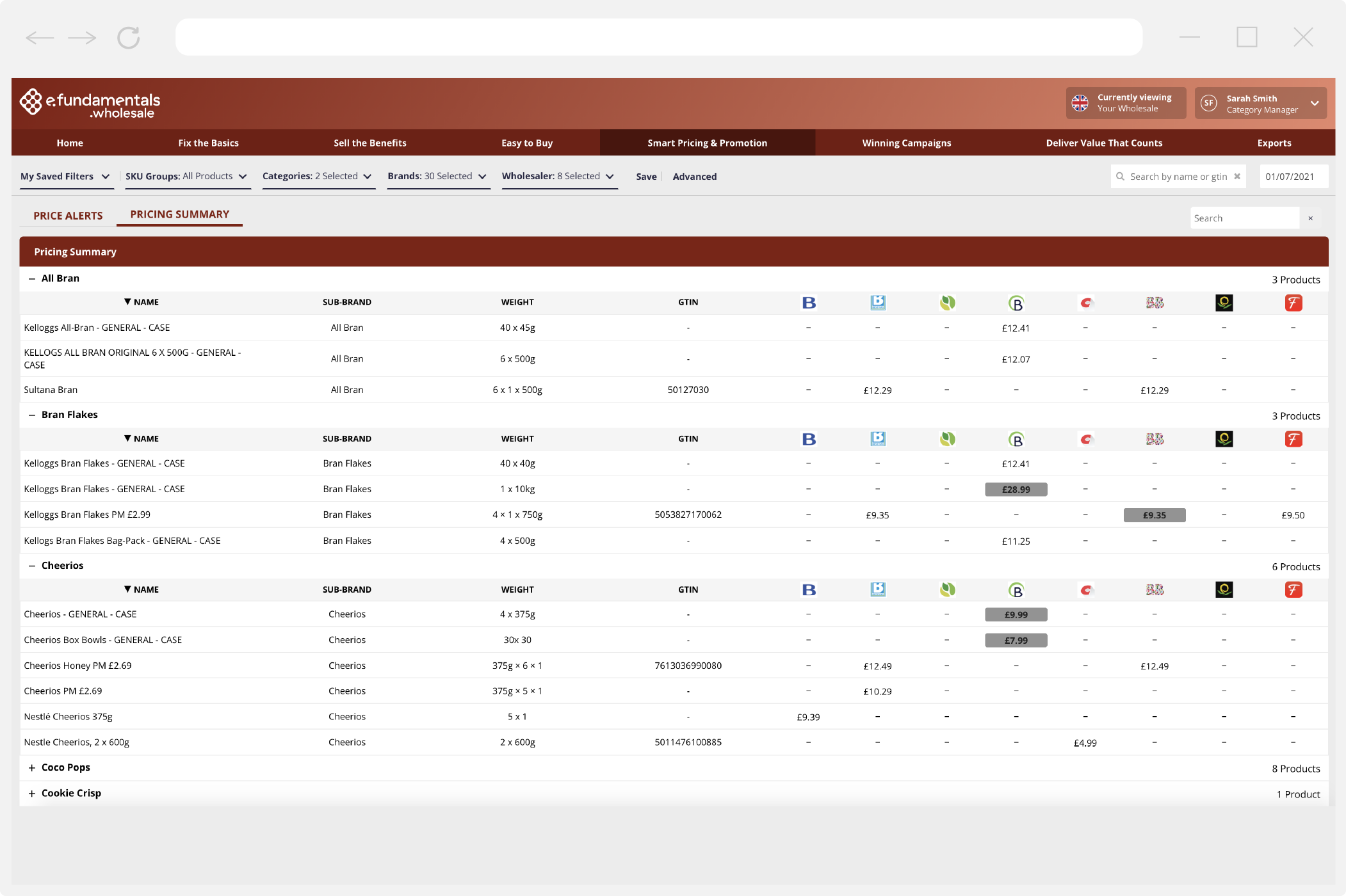Click the green circle B logo in All Bran header
Viewport: 1346px width, 896px height.
(1016, 303)
